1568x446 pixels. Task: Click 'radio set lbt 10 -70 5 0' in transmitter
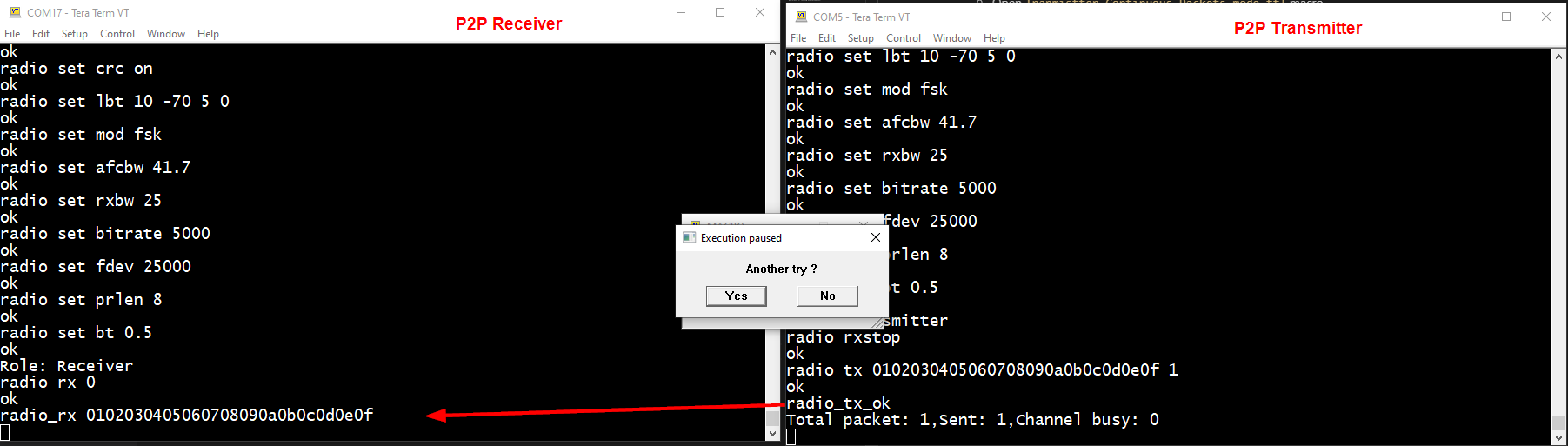901,57
